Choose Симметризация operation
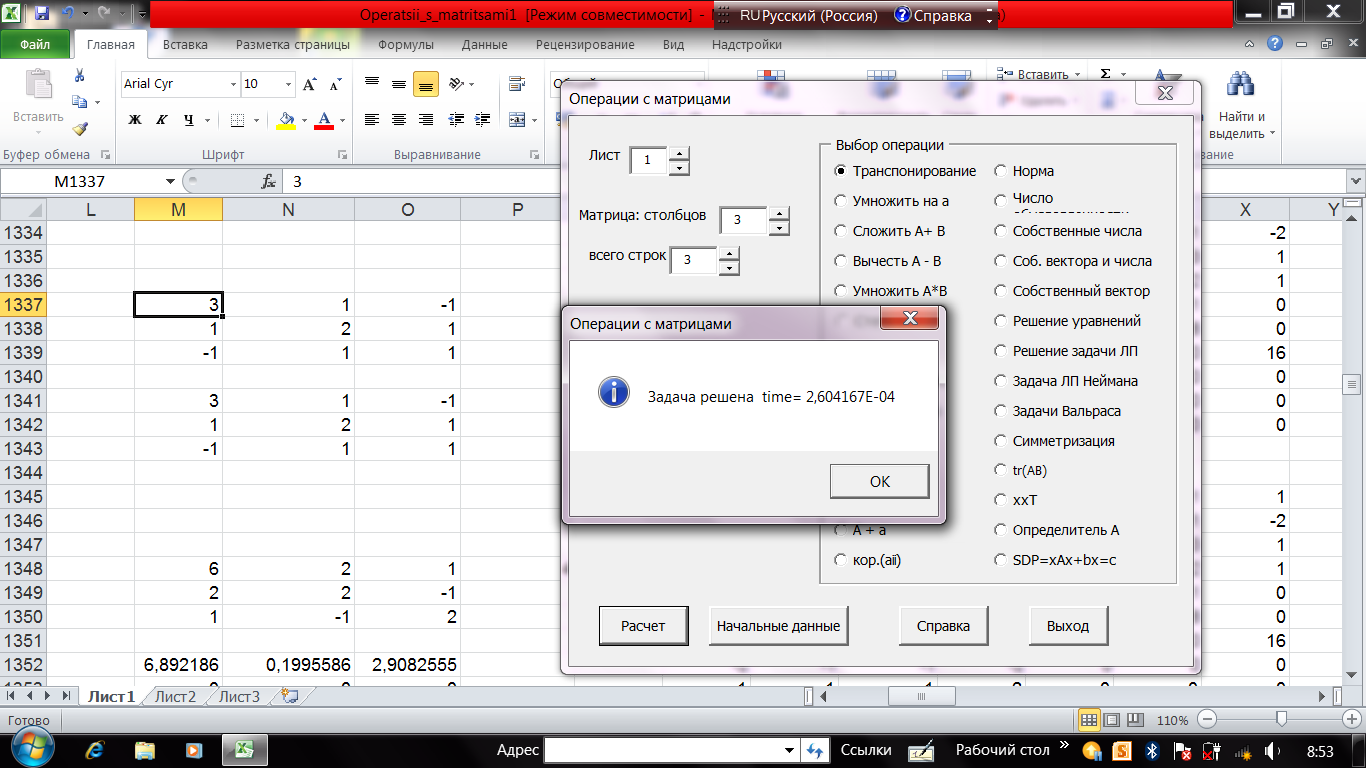1366x768 pixels. 1001,441
